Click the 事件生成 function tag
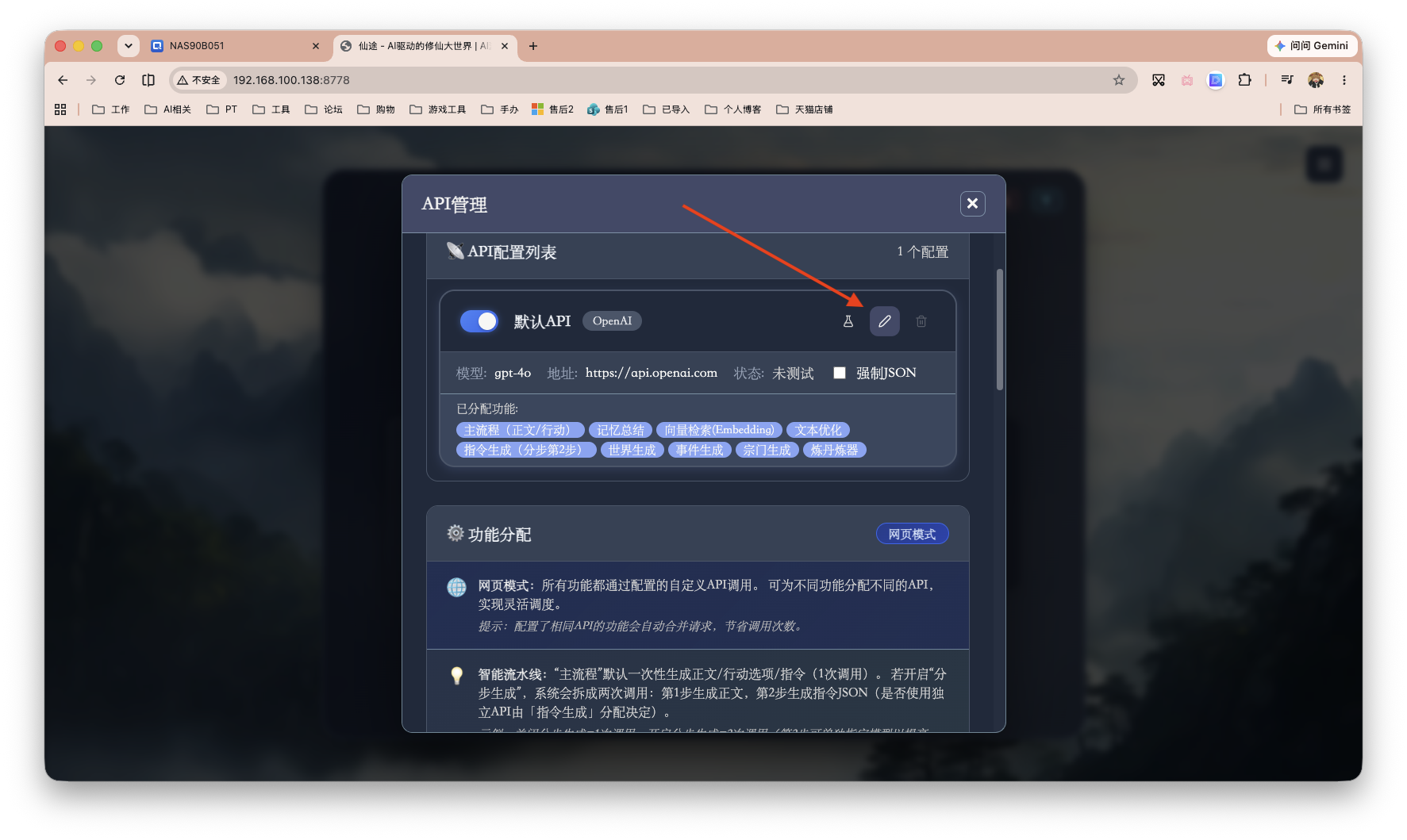Viewport: 1407px width, 840px height. [x=699, y=450]
